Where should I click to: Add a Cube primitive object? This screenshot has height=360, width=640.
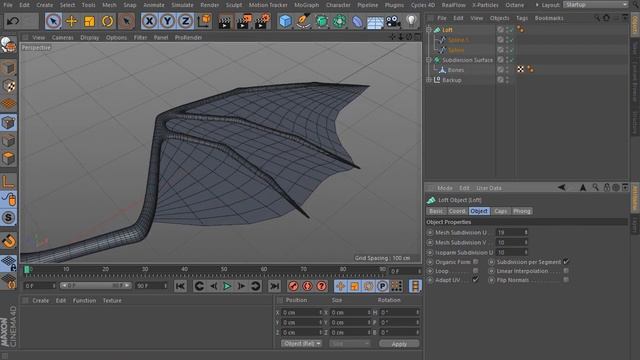point(285,21)
